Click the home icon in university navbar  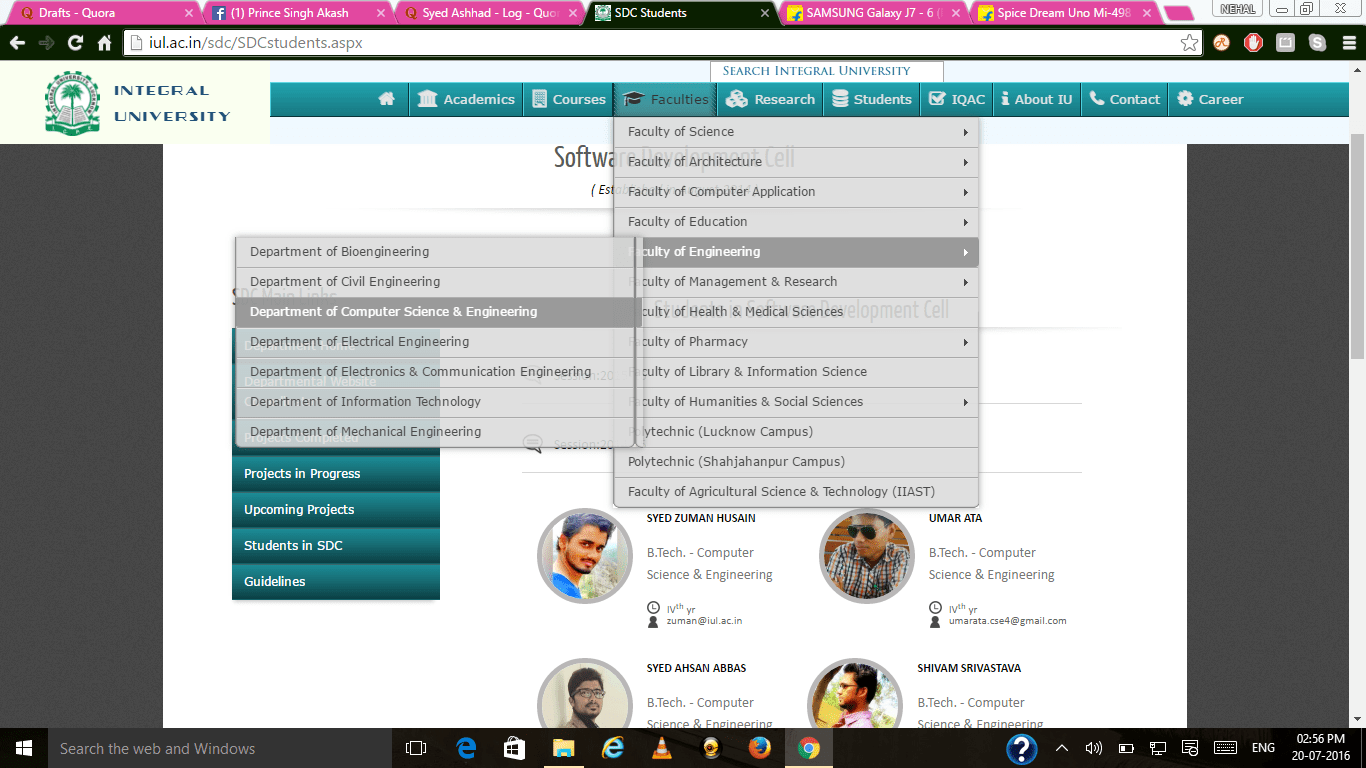coord(387,99)
